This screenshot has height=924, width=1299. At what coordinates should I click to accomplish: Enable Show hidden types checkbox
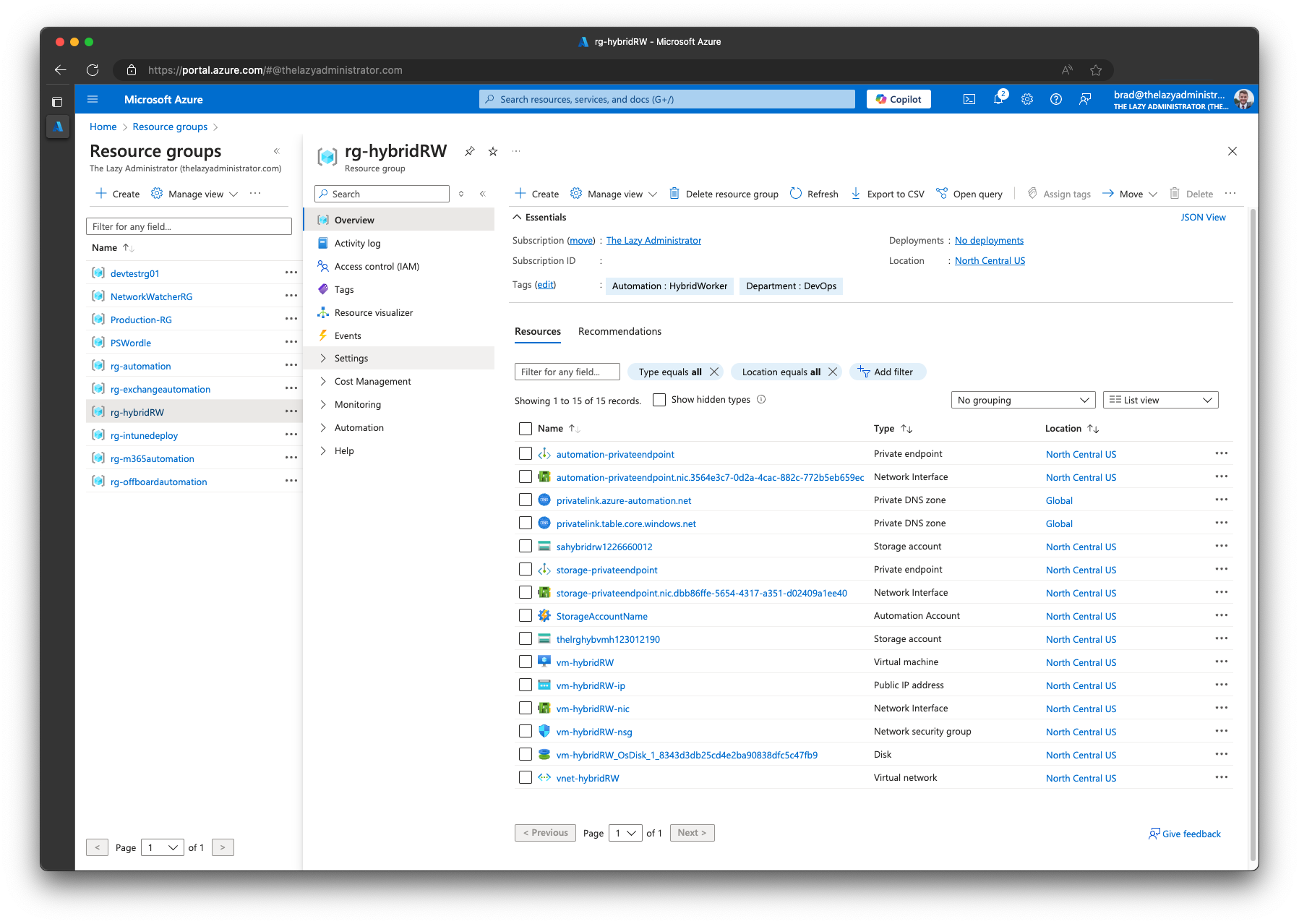(659, 400)
